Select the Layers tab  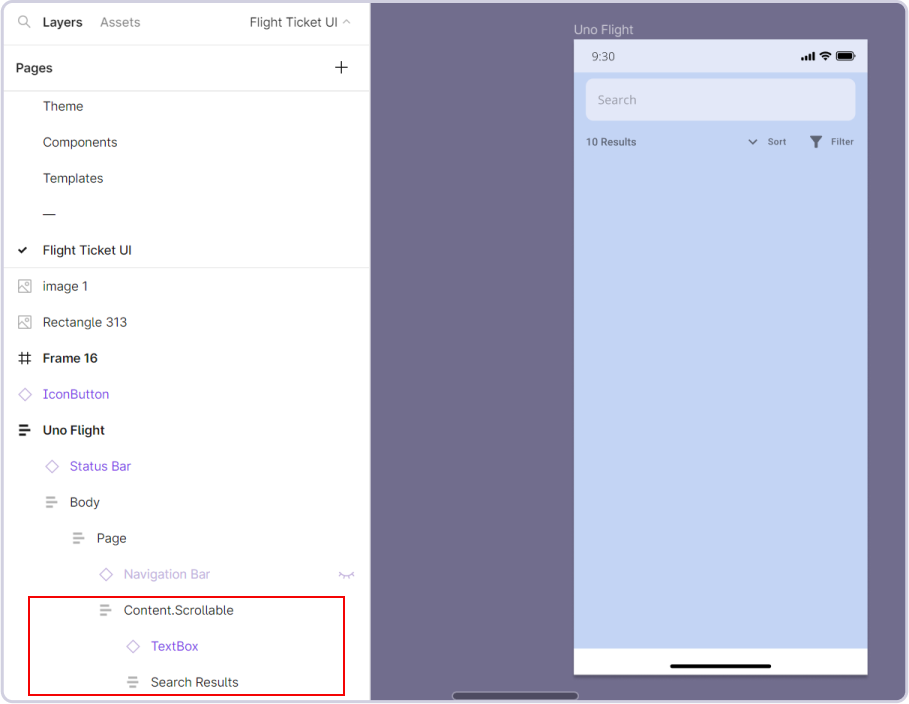click(x=62, y=22)
